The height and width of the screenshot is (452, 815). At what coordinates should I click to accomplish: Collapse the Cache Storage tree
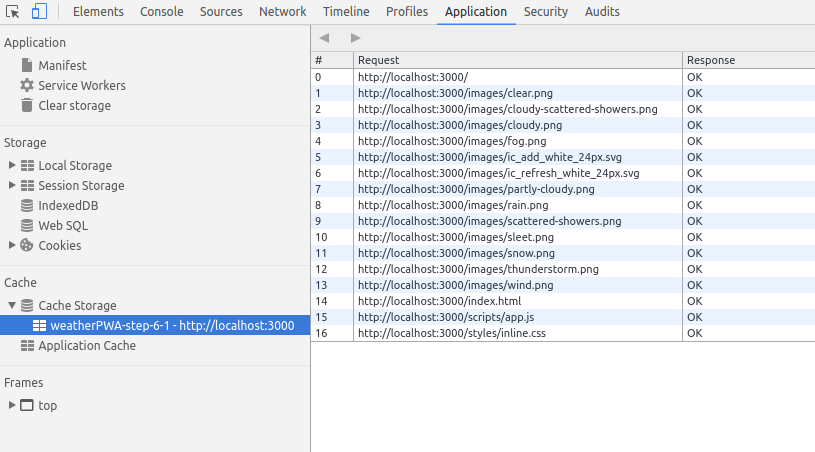(11, 305)
